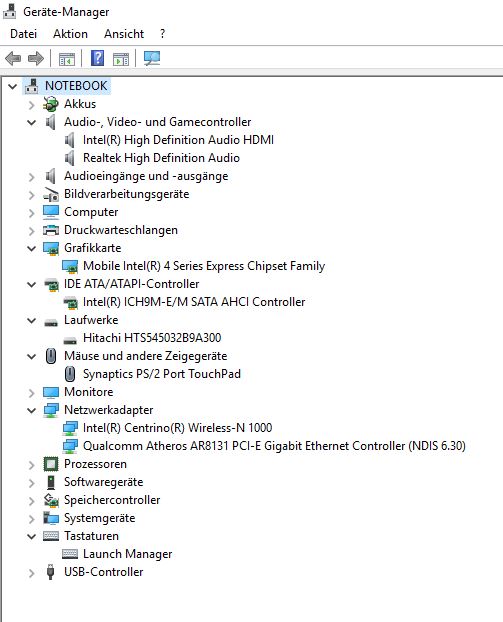Click the Forward arrow toolbar icon

pyautogui.click(x=36, y=59)
